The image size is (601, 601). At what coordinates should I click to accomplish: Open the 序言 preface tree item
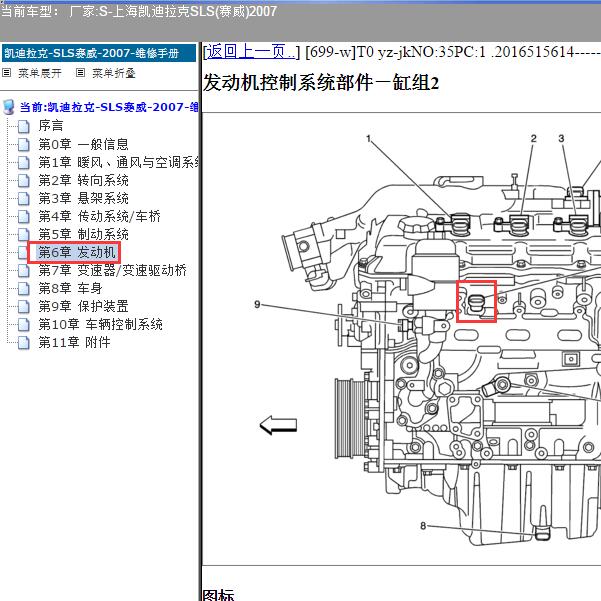point(51,126)
